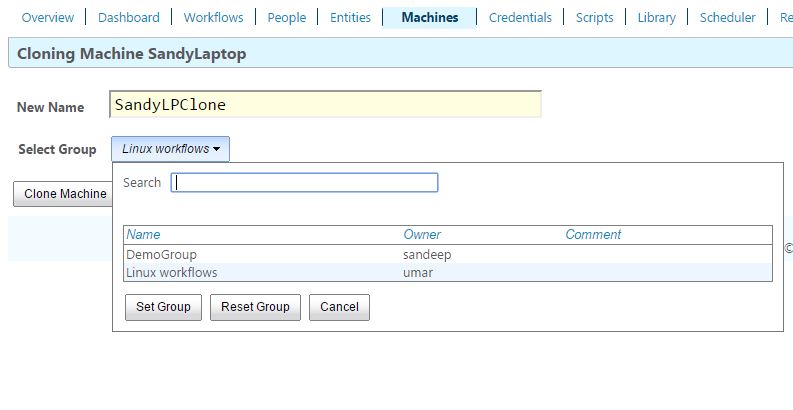Open the Library tab
Viewport: 793px width, 410px height.
pos(656,17)
